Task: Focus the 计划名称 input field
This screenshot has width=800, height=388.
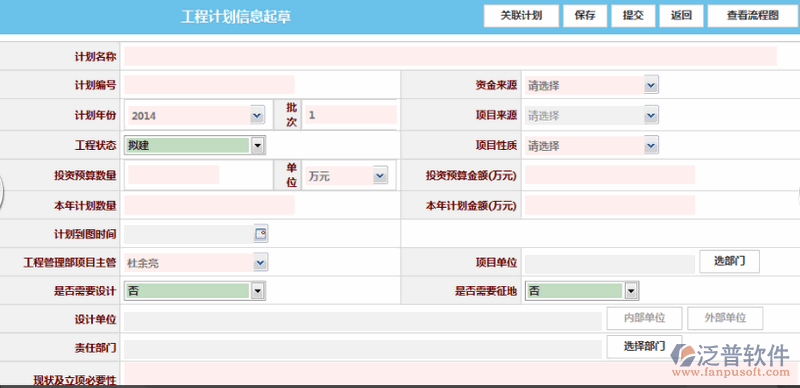Action: (451, 56)
